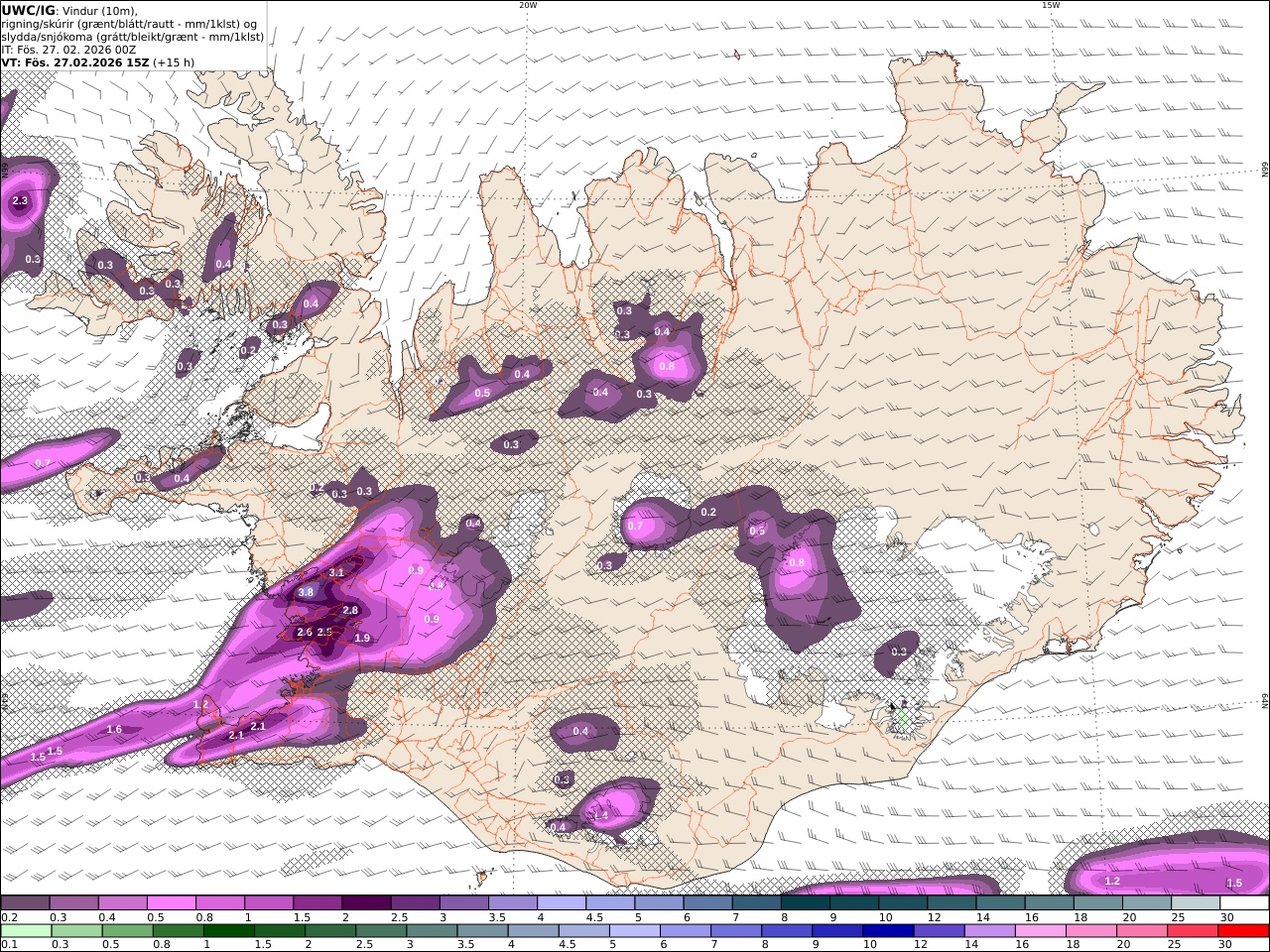Image resolution: width=1270 pixels, height=952 pixels.
Task: Pick the snow legend swatch between 3 and 3.5
Action: [x=463, y=903]
